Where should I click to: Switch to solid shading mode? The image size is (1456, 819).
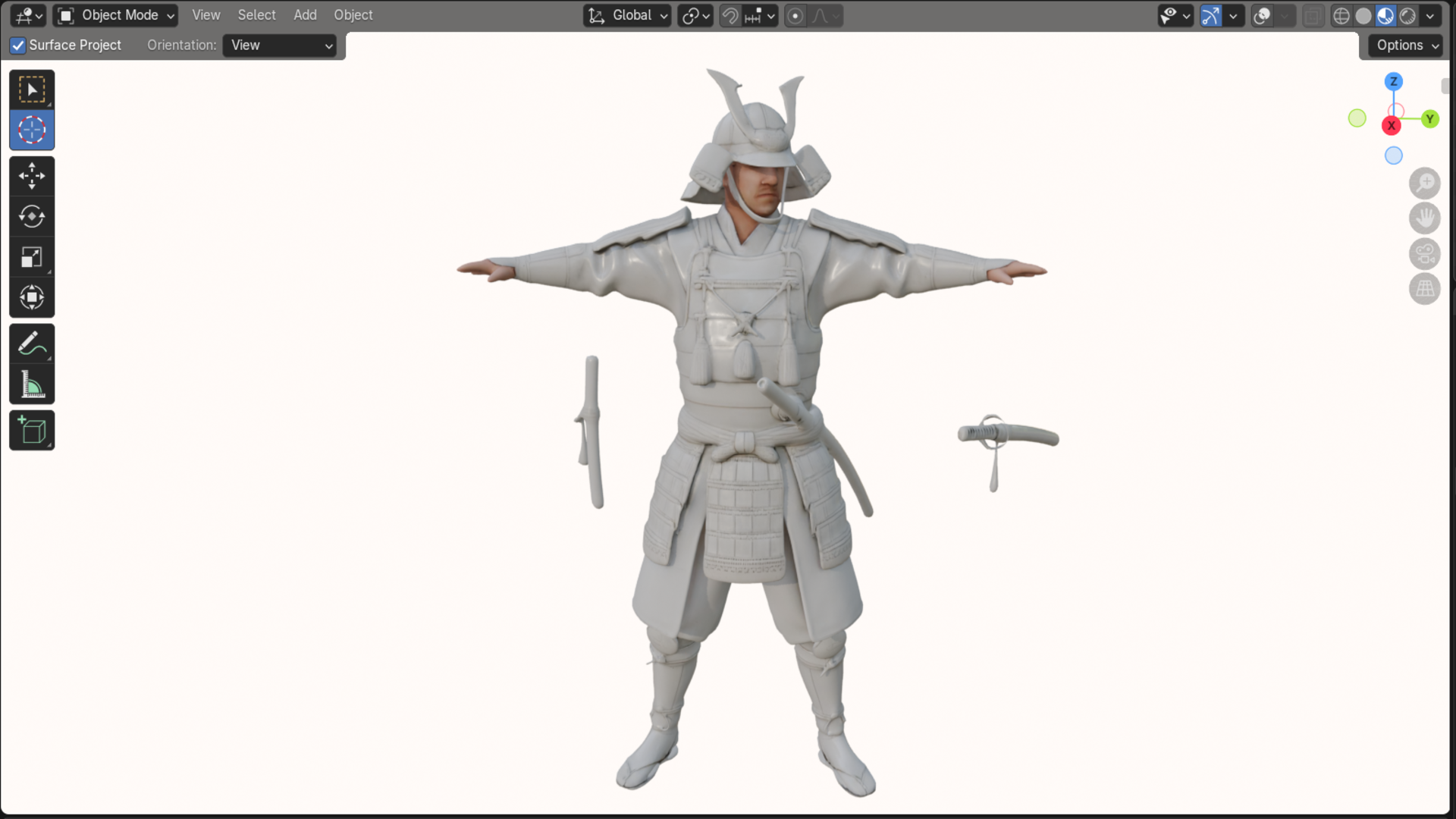click(1363, 15)
